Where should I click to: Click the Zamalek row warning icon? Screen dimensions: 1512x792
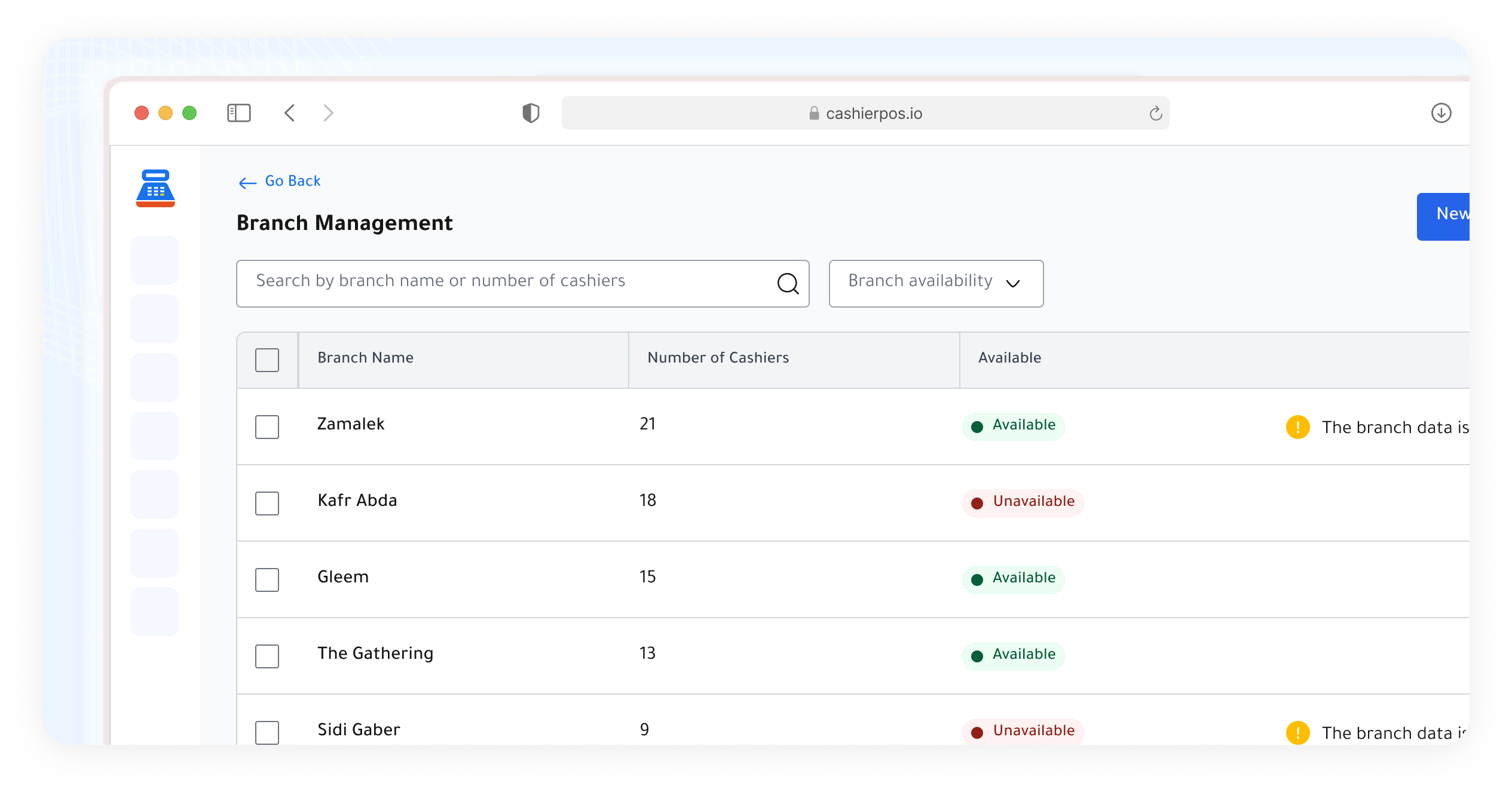(x=1297, y=427)
